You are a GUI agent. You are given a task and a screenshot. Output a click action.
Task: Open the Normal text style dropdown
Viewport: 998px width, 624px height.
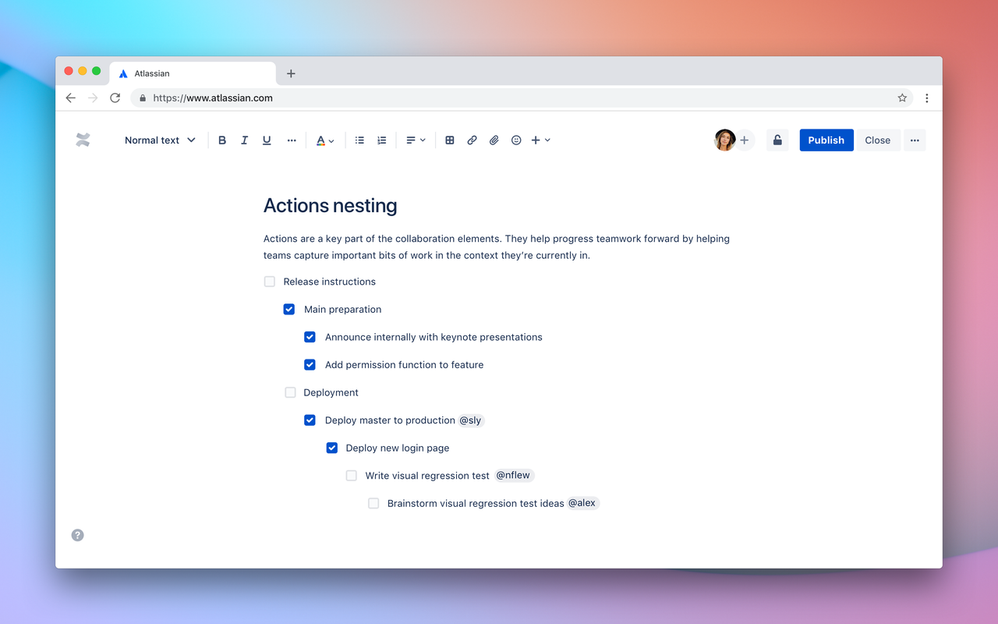tap(160, 140)
